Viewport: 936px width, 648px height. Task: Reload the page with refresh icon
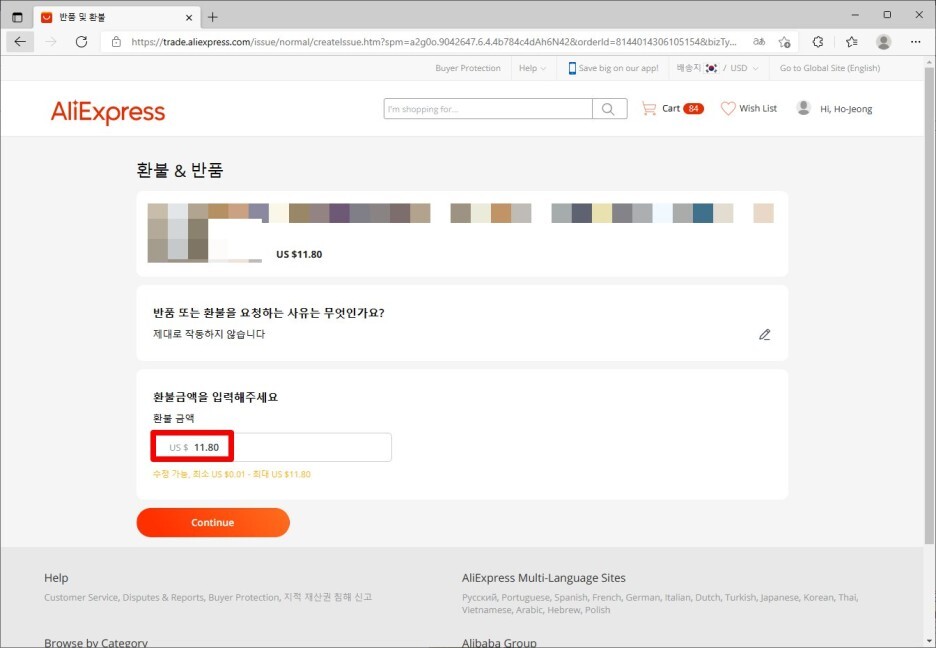pos(82,42)
